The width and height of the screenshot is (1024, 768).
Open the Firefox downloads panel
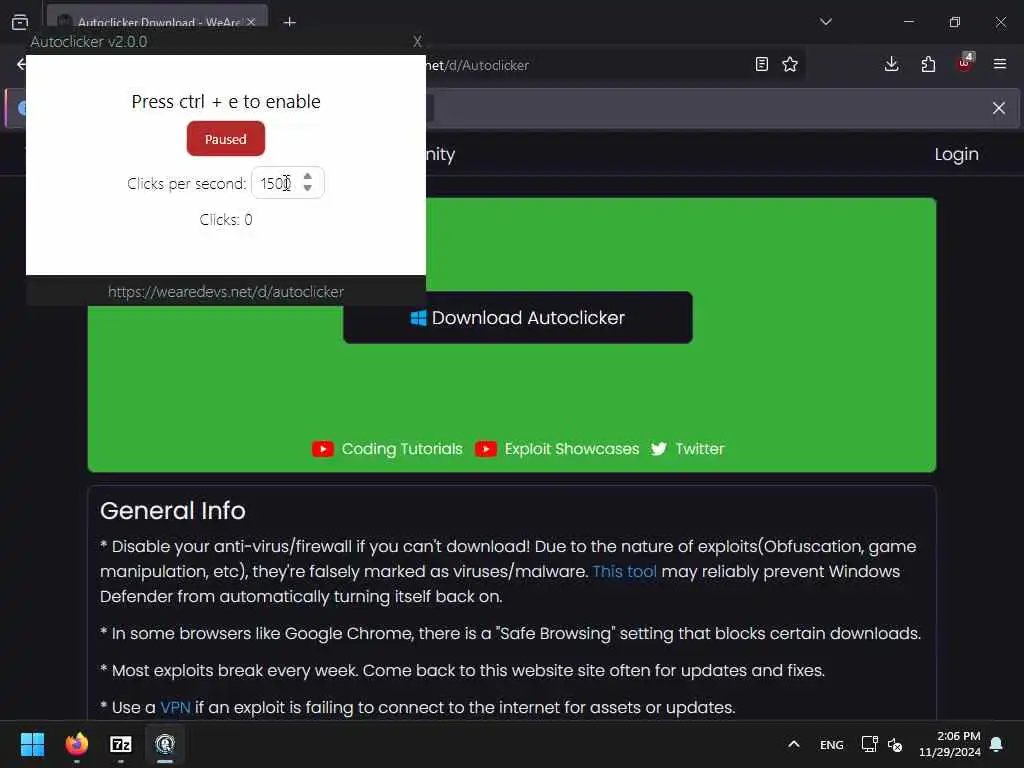coord(891,64)
